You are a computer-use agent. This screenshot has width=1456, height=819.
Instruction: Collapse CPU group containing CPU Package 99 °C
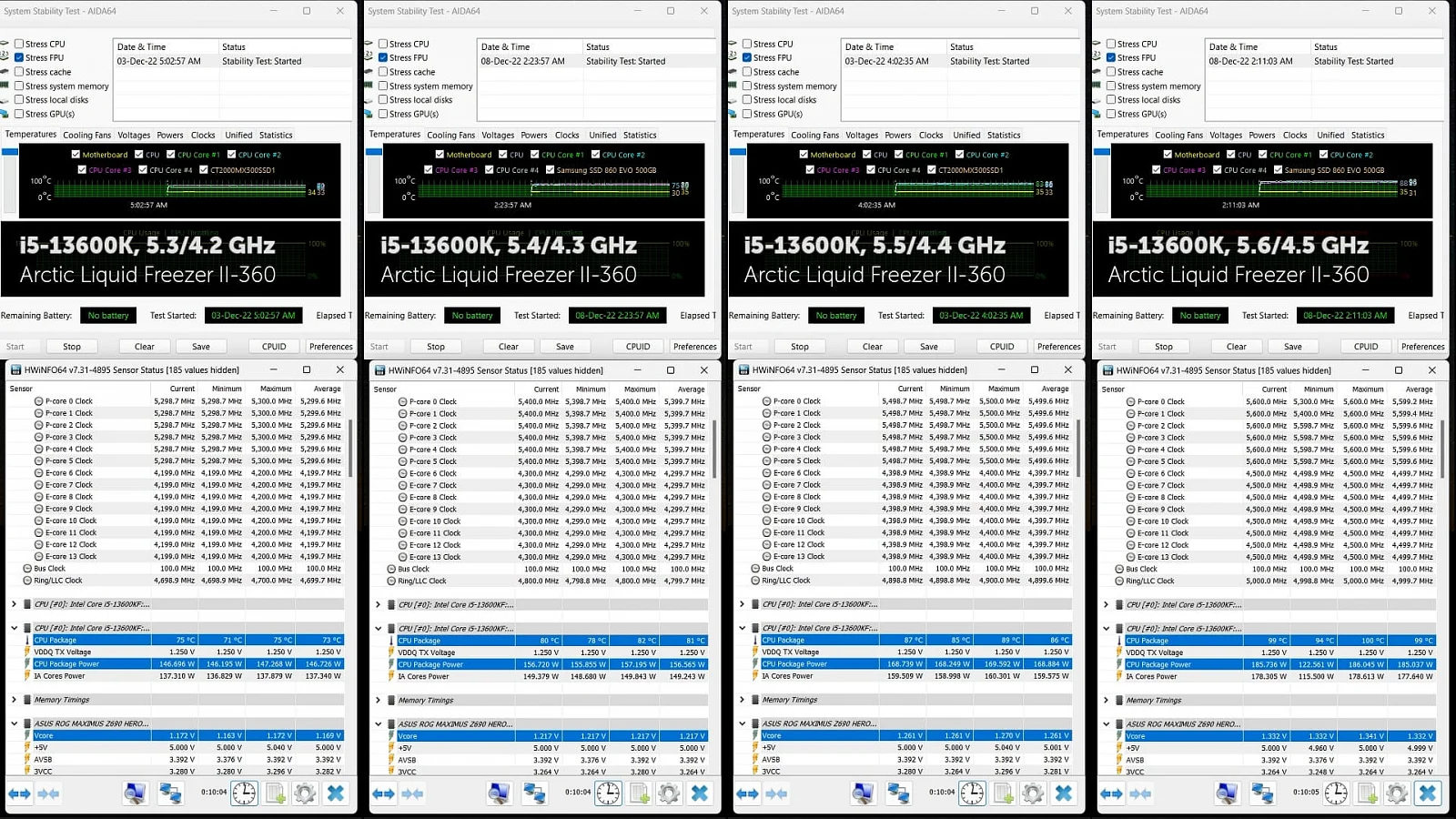(1106, 628)
